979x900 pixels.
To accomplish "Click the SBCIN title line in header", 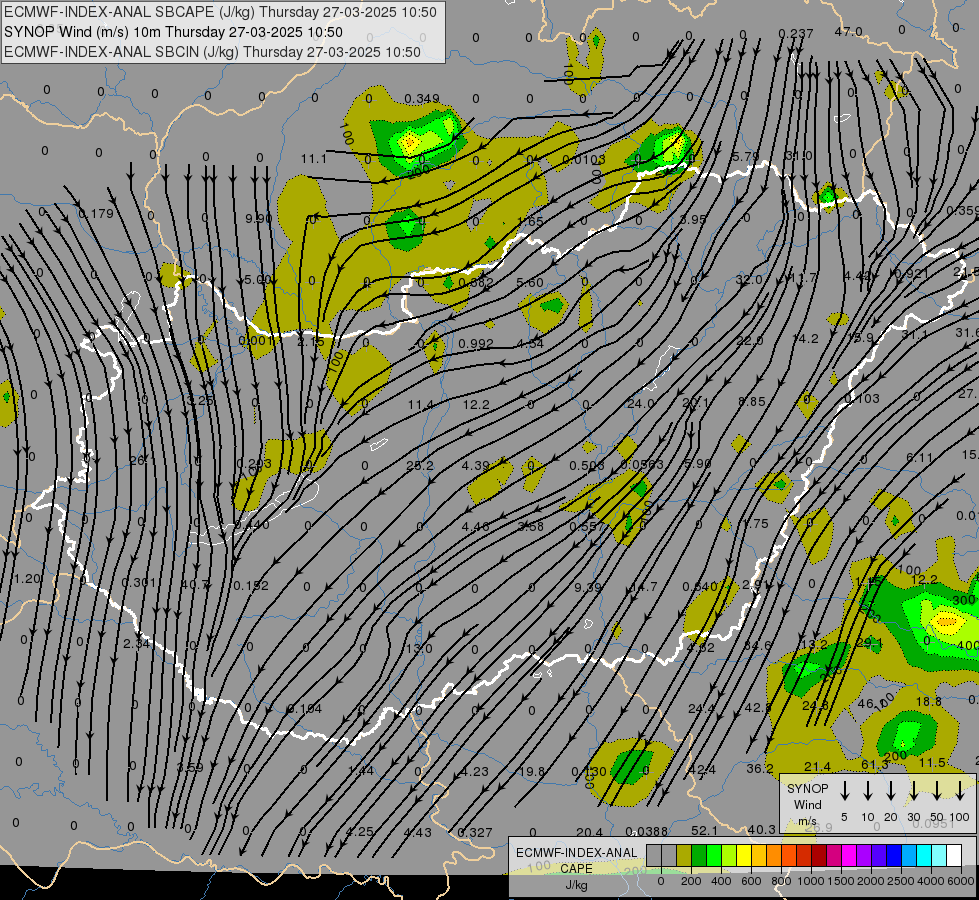I will 212,52.
